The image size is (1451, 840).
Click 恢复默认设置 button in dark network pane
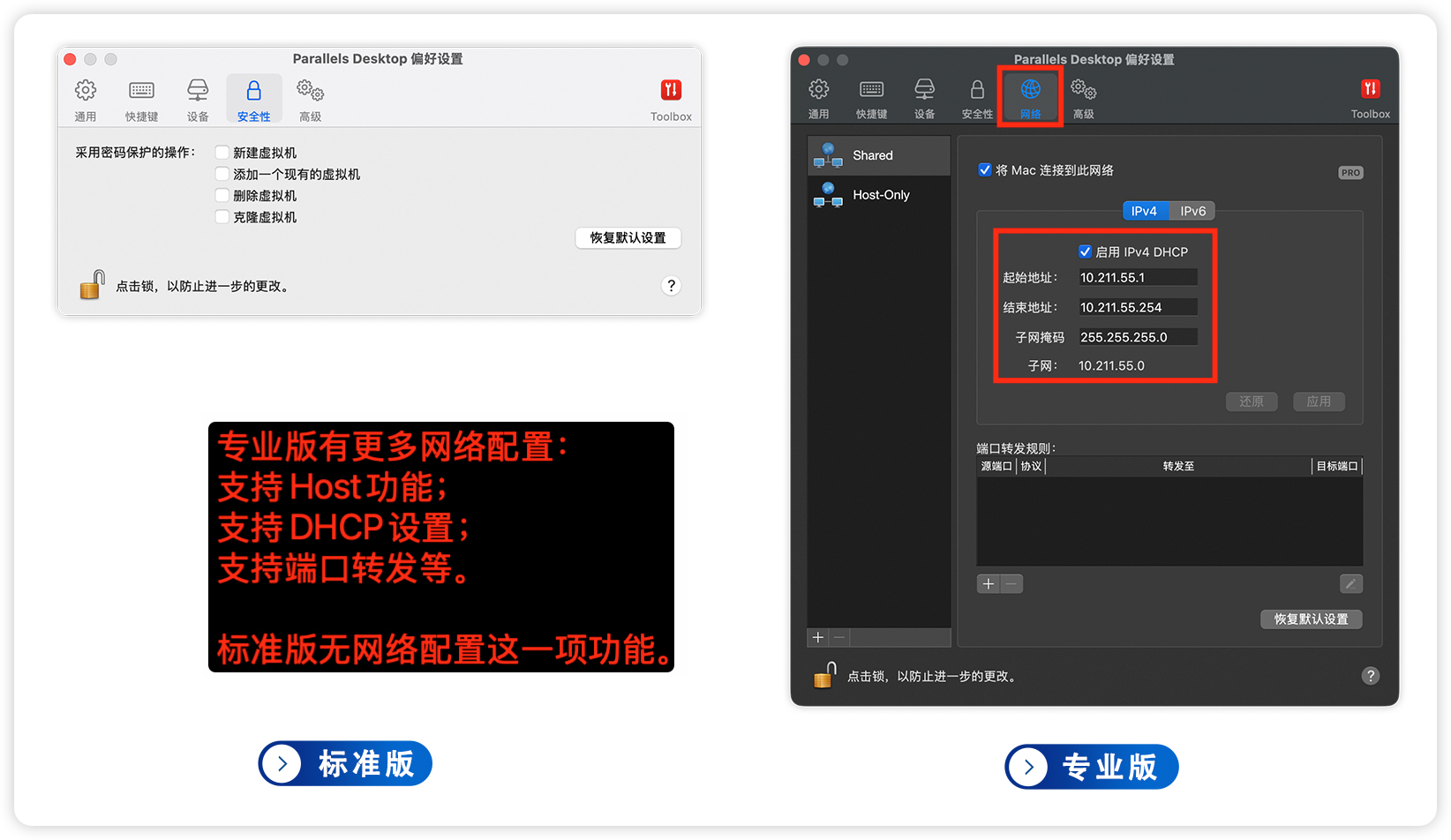(1311, 619)
